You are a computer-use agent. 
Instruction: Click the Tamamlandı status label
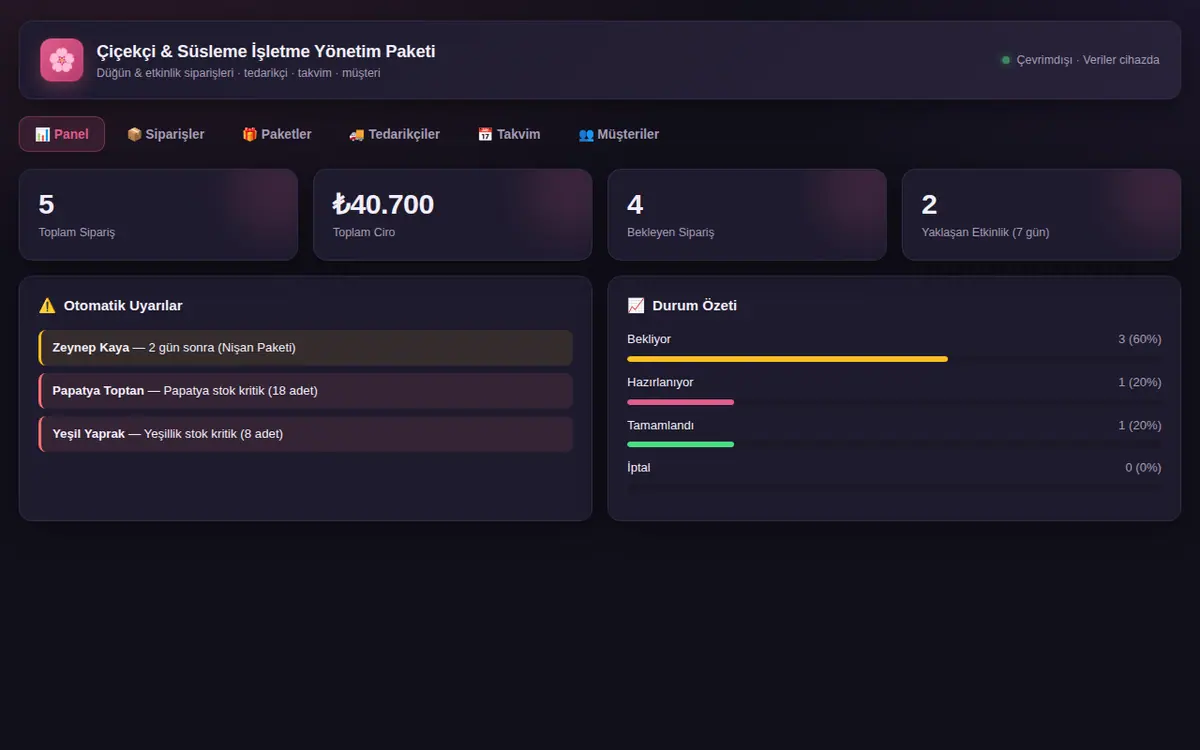click(660, 425)
